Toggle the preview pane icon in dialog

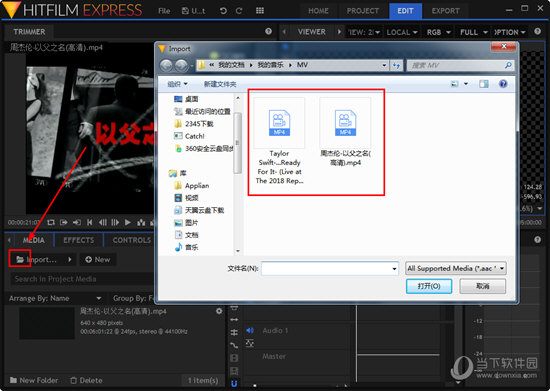tap(484, 84)
